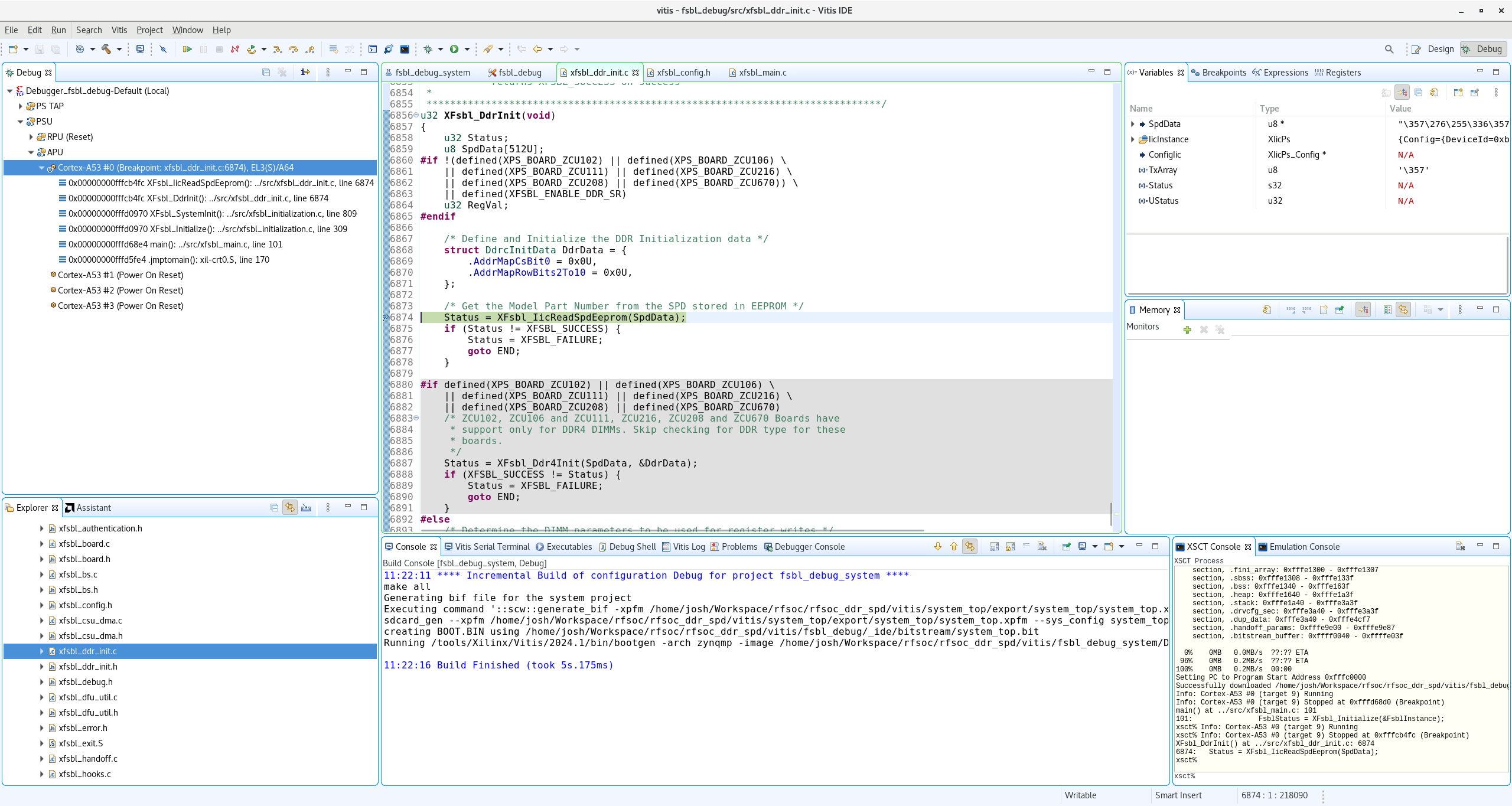Open the Window menu

coord(187,30)
